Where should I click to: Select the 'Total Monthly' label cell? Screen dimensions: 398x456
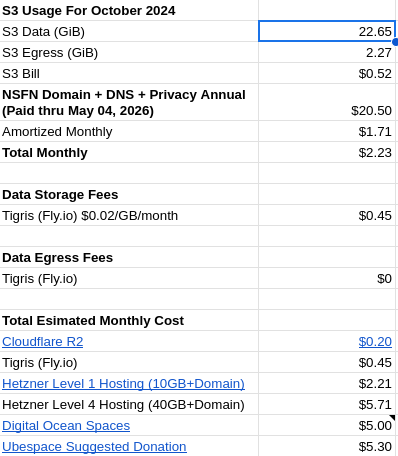[129, 152]
